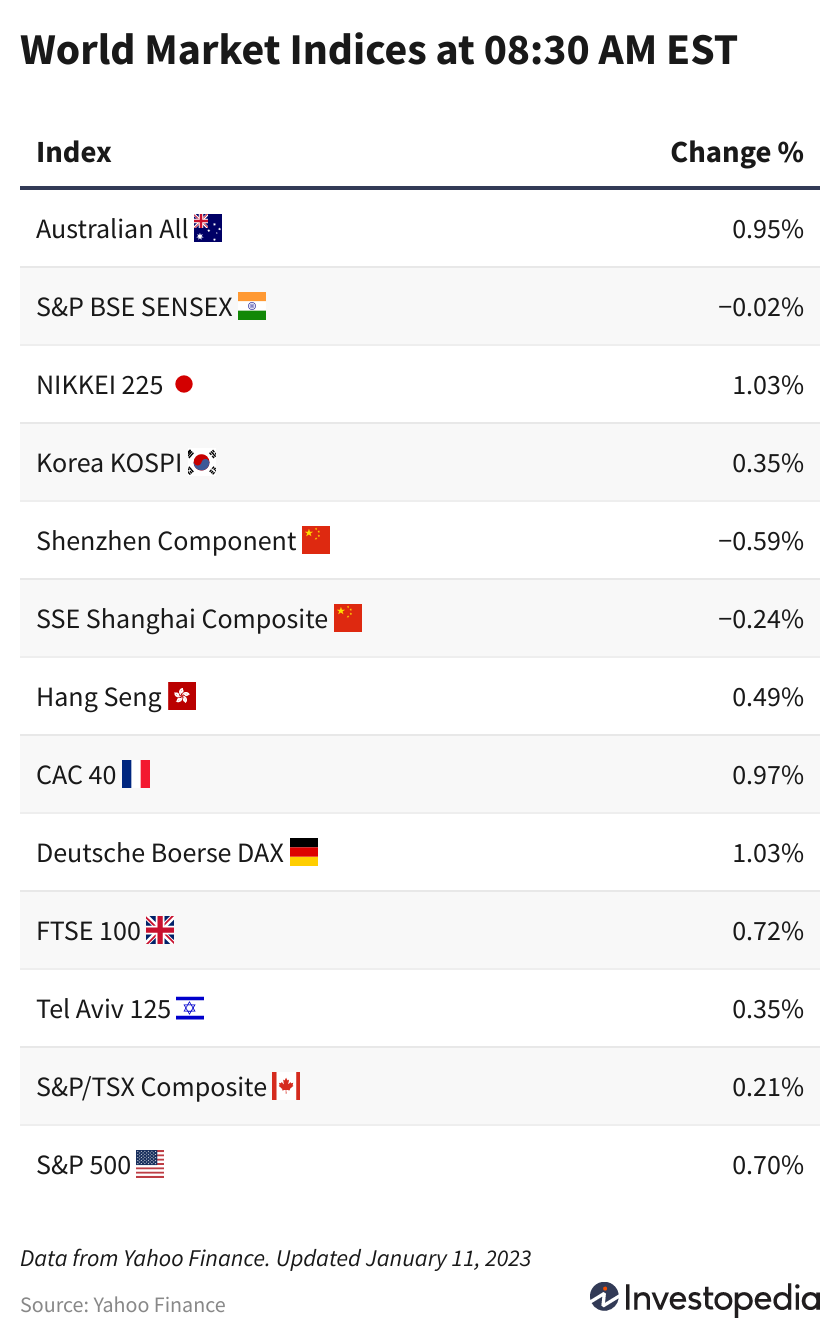The image size is (840, 1344).
Task: Click the German flag beside DAX
Action: pos(304,852)
